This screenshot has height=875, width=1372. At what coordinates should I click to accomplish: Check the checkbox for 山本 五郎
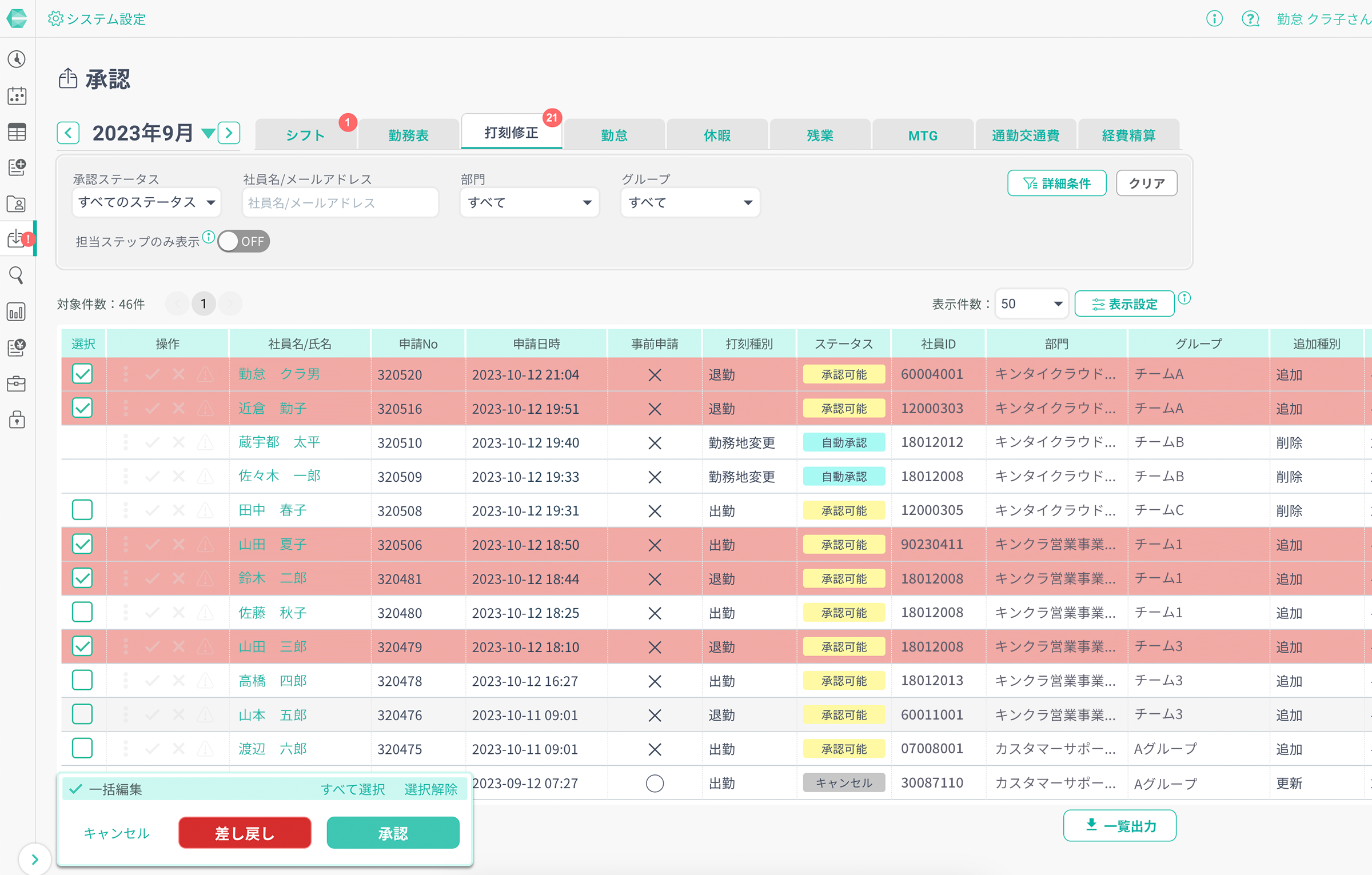tap(82, 714)
